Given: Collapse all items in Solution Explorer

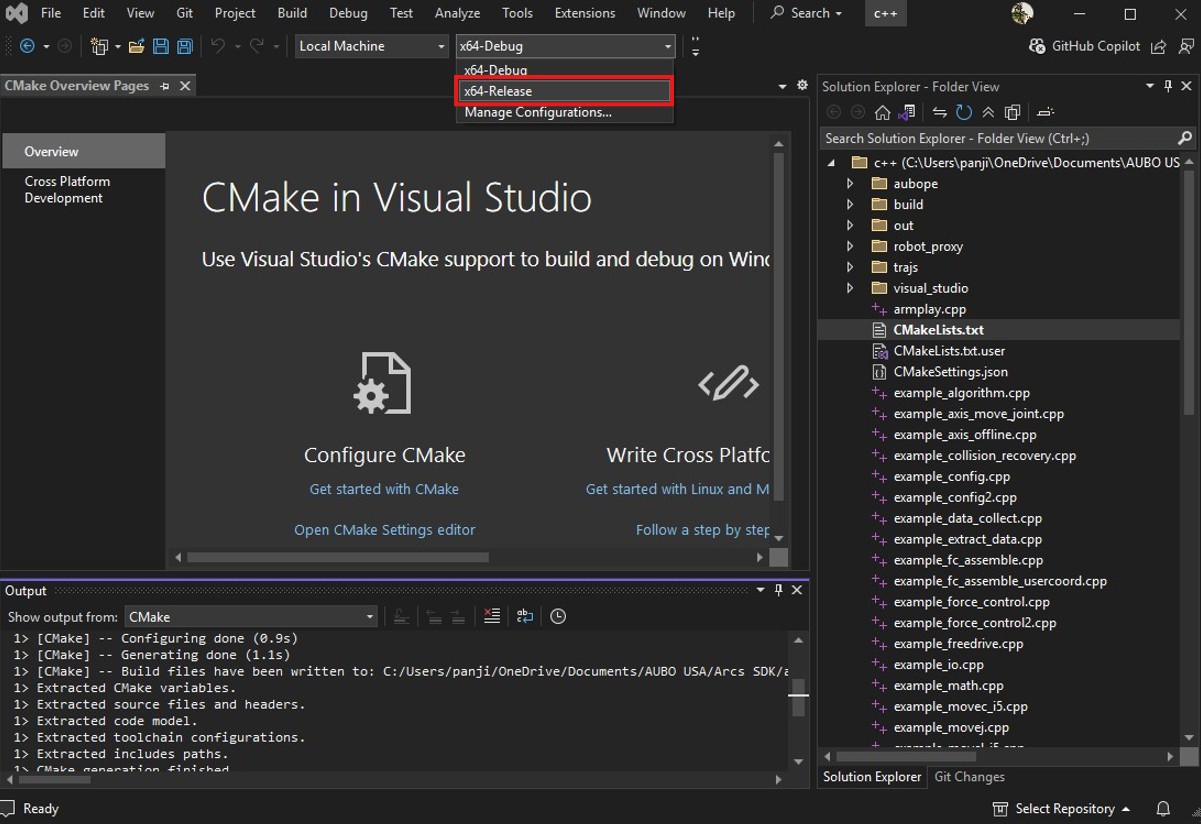Looking at the screenshot, I should click(x=988, y=112).
